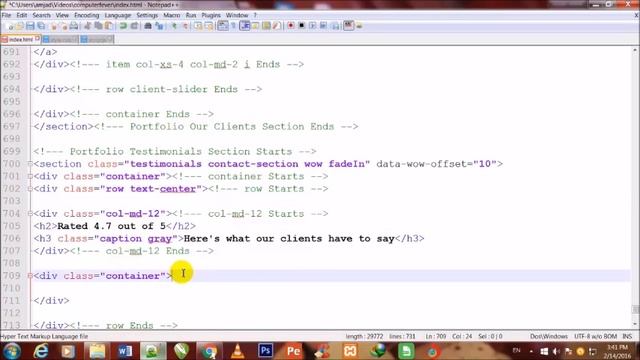
Task: Open the View menu
Action: pyautogui.click(x=62, y=15)
